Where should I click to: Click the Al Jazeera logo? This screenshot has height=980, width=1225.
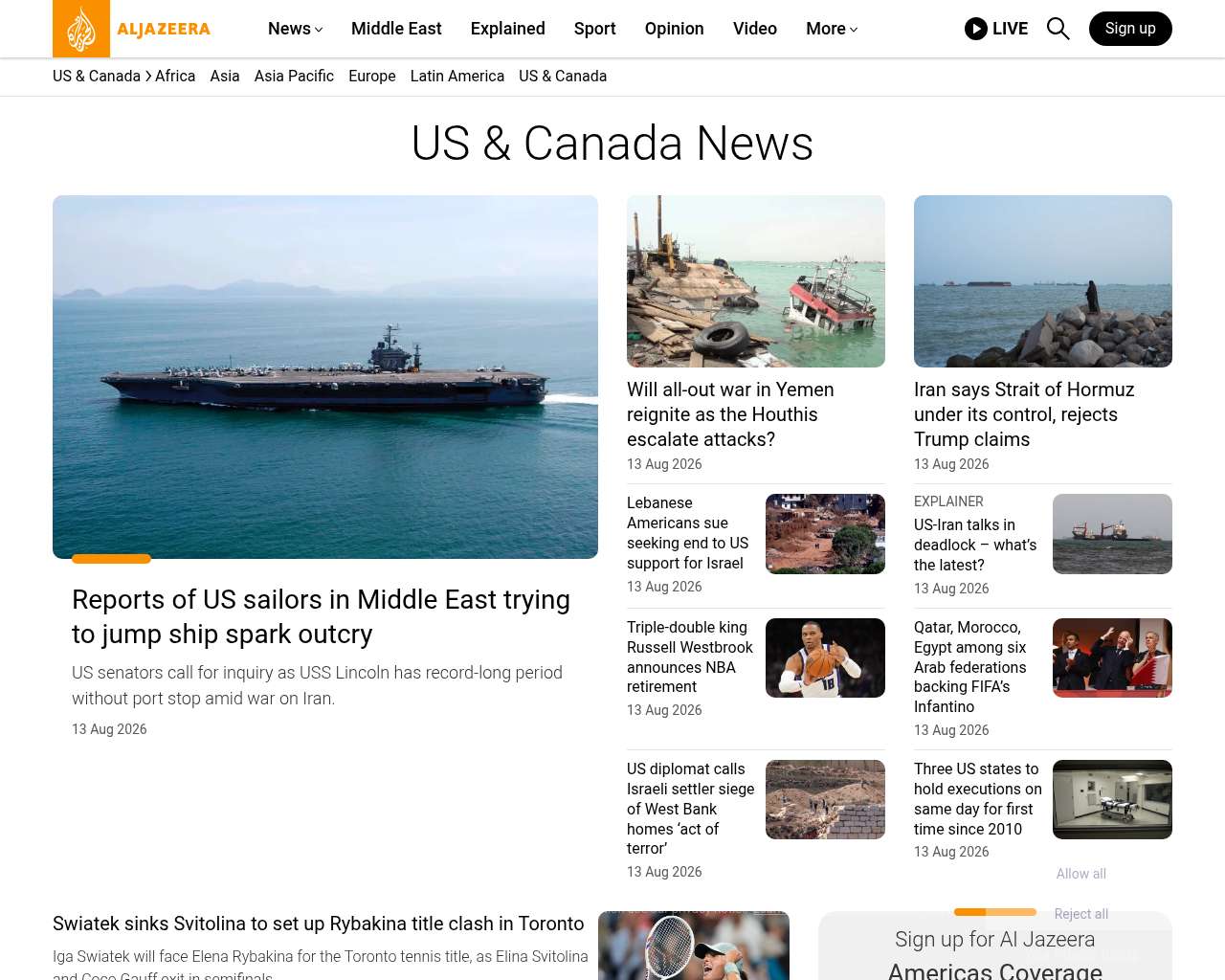point(132,29)
